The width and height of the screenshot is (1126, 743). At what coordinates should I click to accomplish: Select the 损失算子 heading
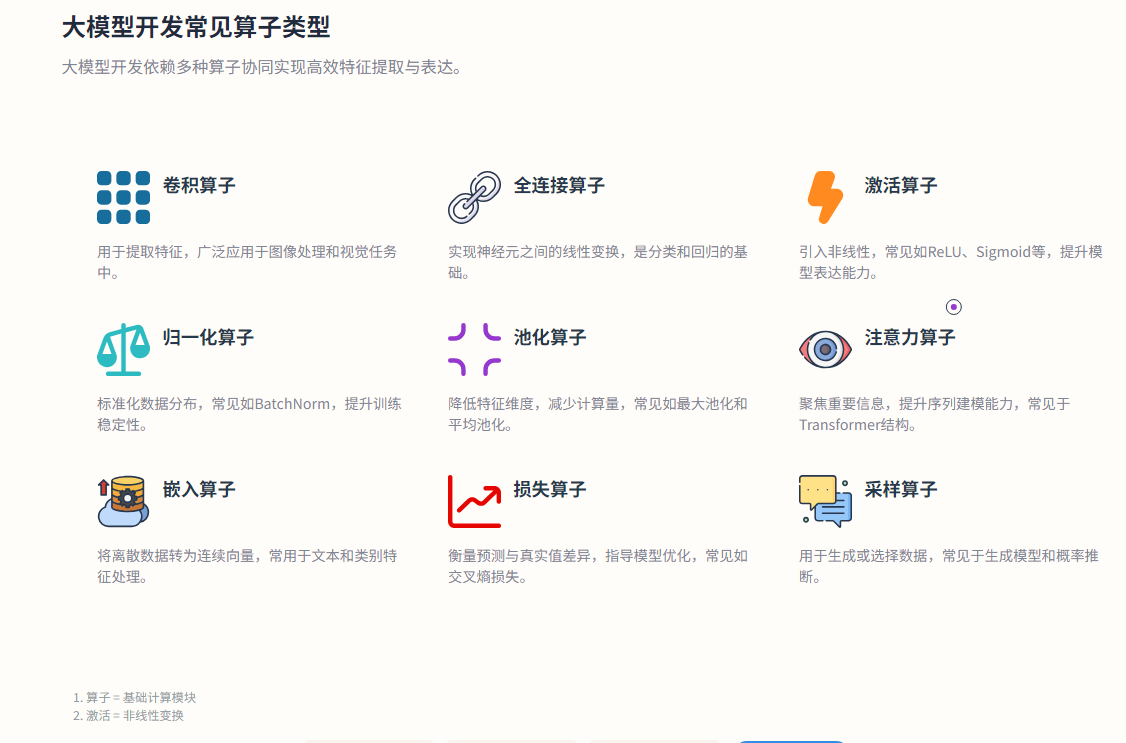coord(550,490)
